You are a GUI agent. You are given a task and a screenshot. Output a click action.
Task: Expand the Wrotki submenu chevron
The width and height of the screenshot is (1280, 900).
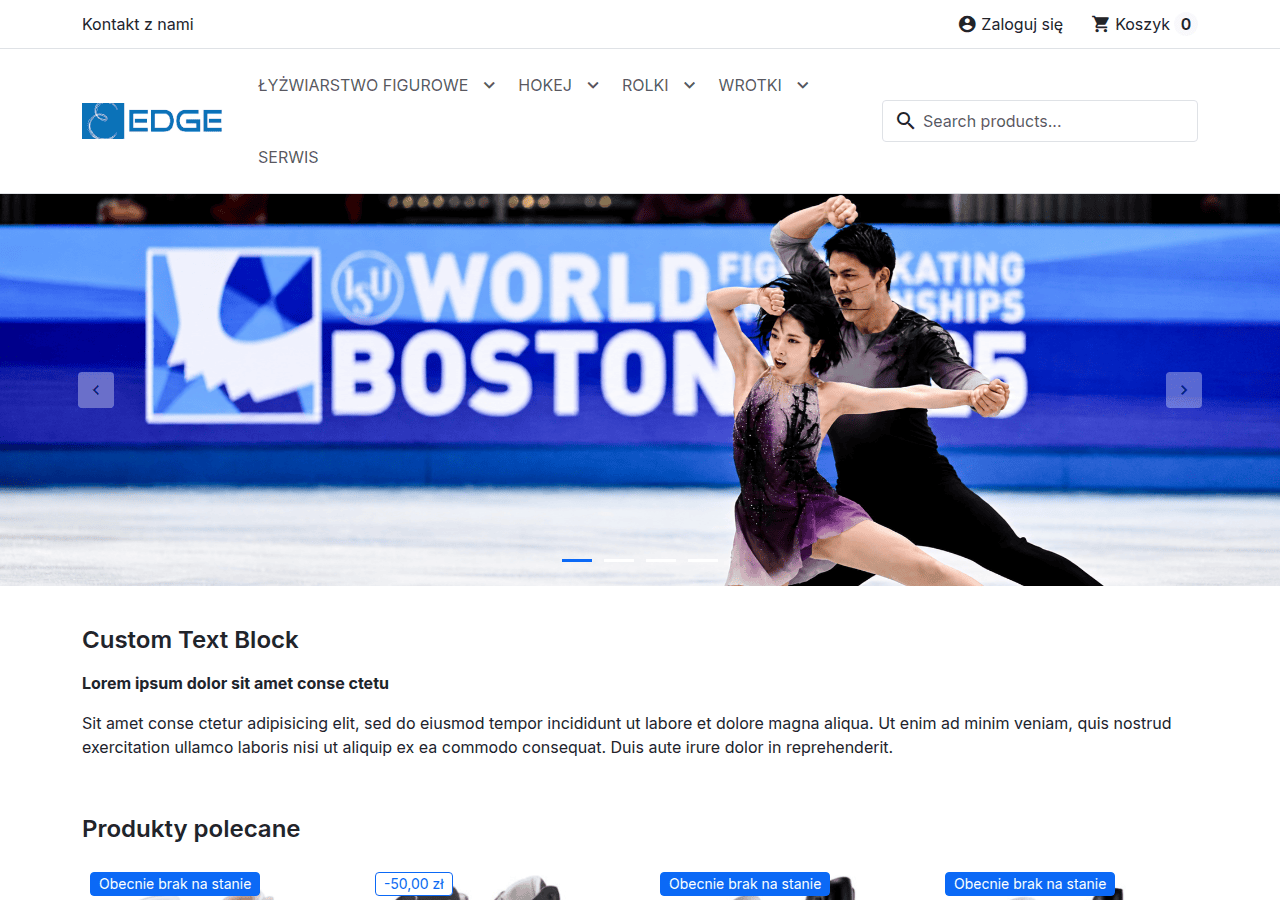pos(803,85)
